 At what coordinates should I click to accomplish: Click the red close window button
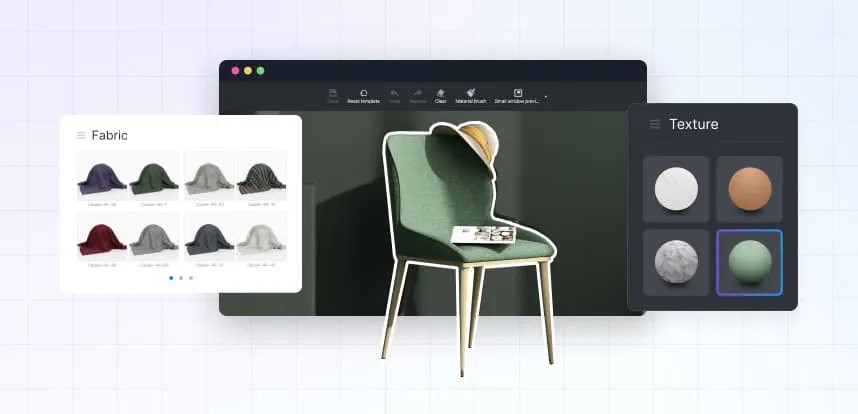(x=235, y=71)
